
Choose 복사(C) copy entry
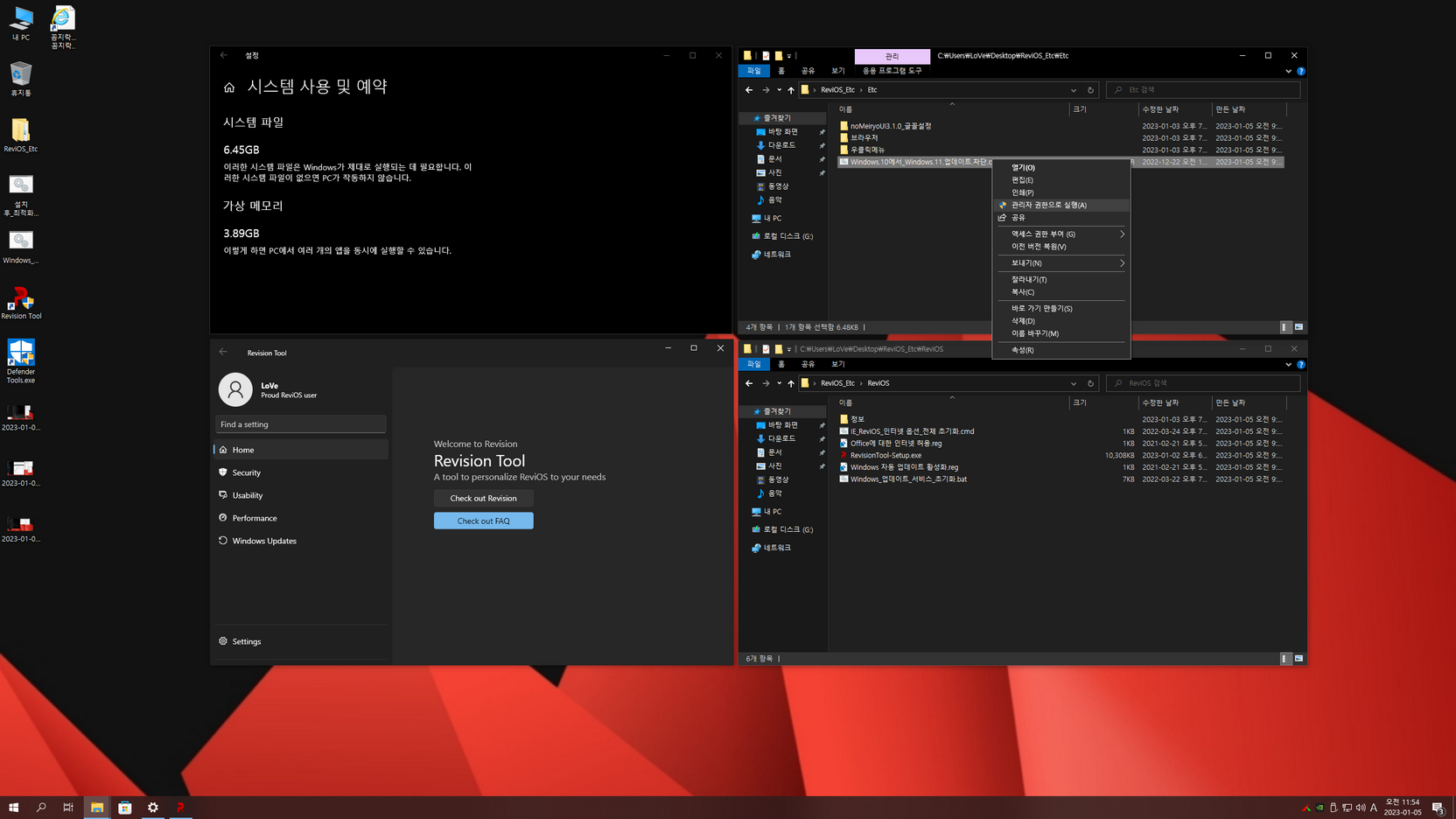pos(1061,291)
